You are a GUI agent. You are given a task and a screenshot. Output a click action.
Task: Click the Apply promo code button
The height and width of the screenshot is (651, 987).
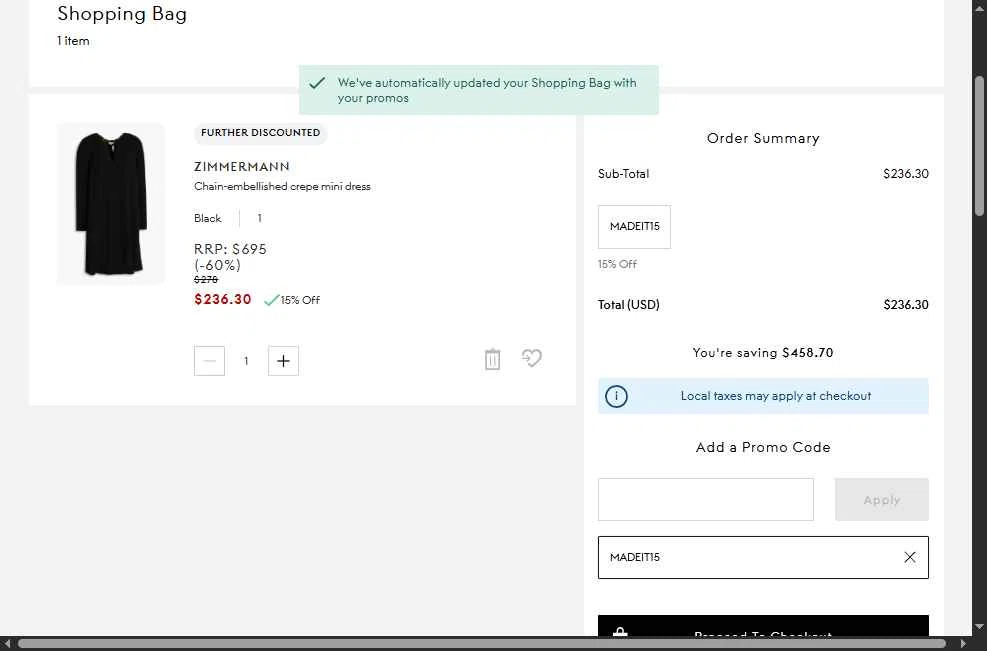click(881, 499)
